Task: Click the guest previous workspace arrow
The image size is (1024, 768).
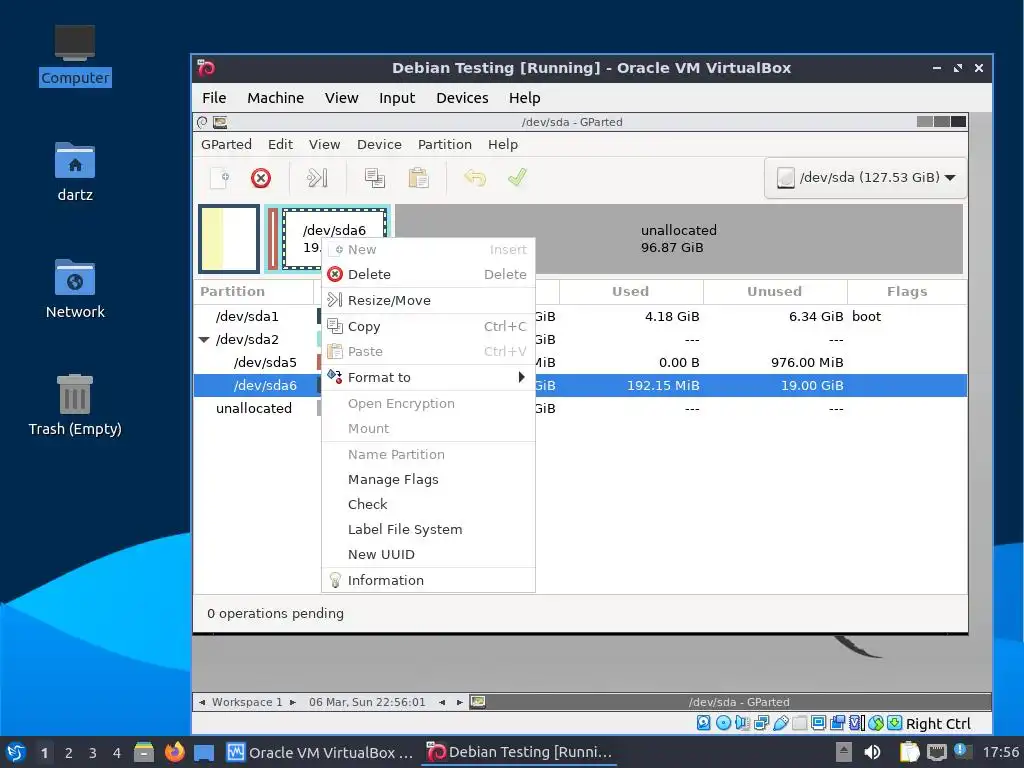Action: pyautogui.click(x=202, y=703)
